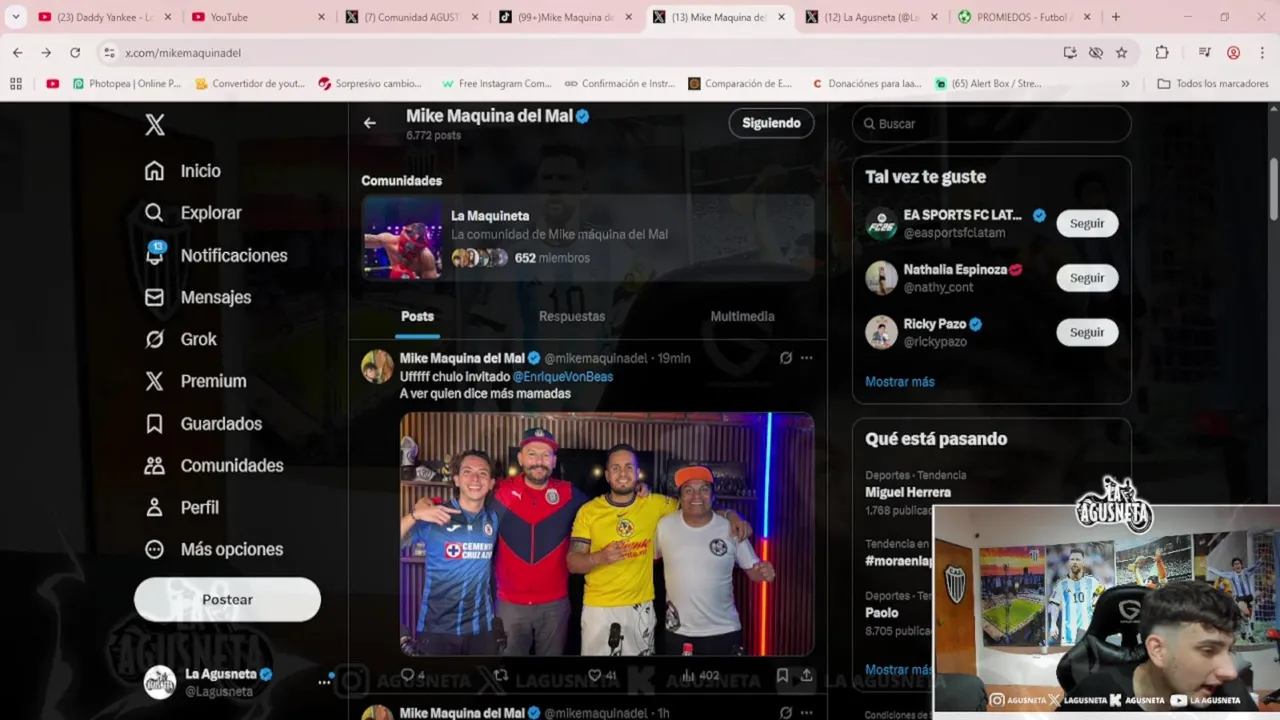Open Mensajes envelope in sidebar
This screenshot has height=720, width=1280.
[197, 297]
